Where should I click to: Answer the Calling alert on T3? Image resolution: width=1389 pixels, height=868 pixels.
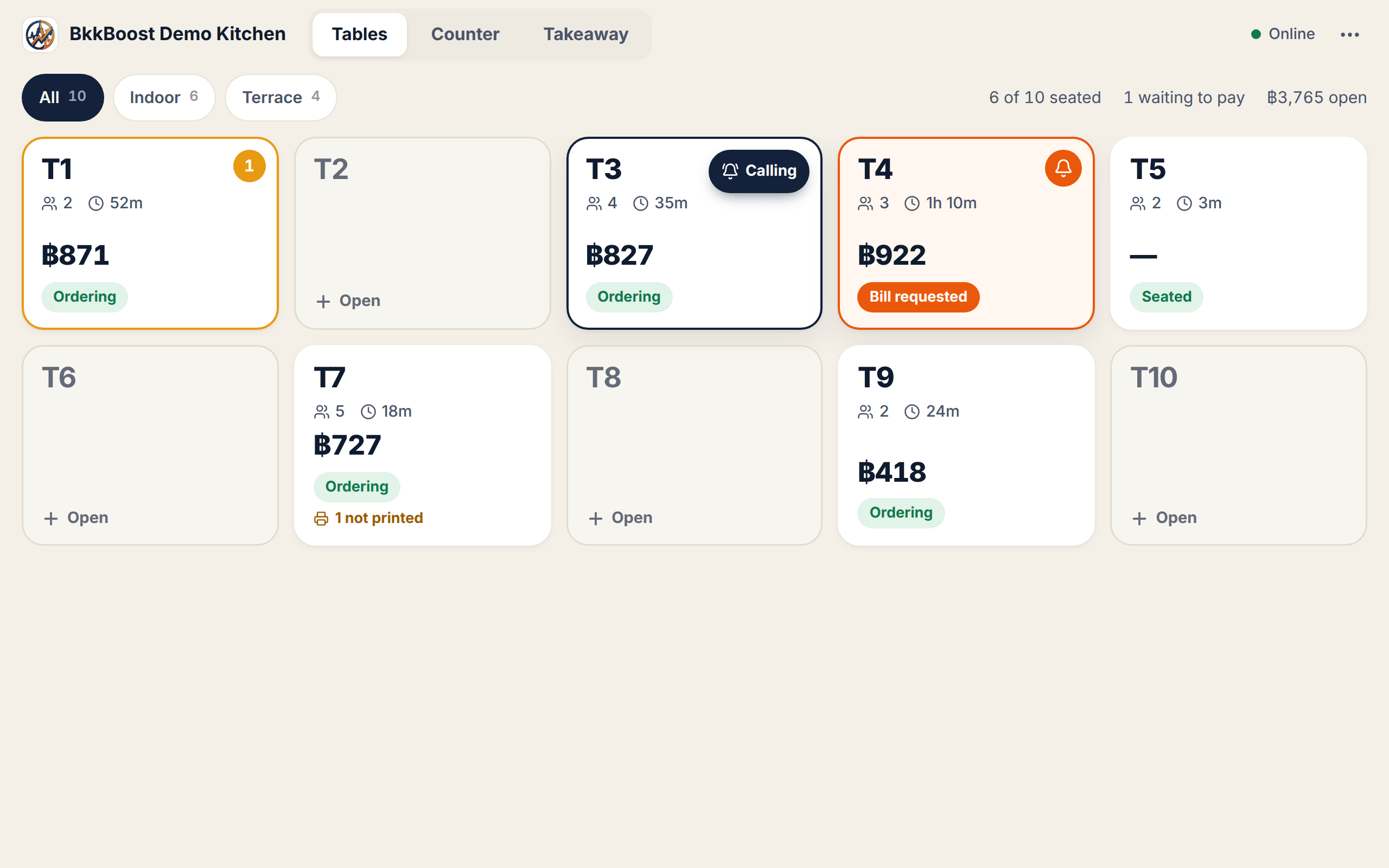pos(759,171)
